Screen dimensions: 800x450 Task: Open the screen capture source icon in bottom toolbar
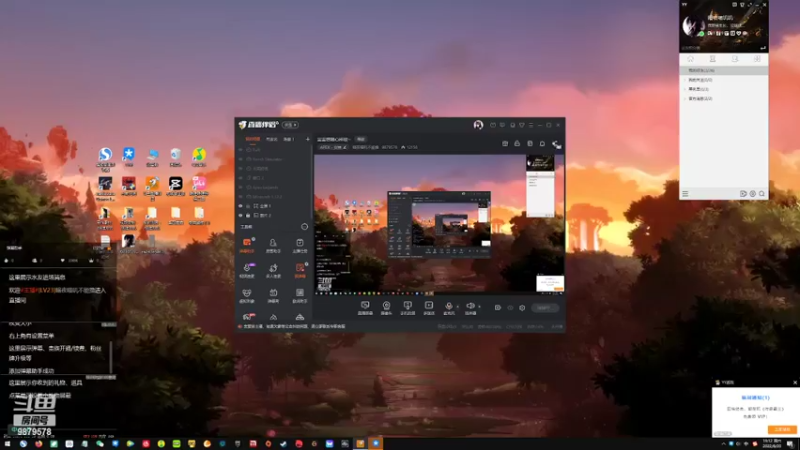(365, 306)
